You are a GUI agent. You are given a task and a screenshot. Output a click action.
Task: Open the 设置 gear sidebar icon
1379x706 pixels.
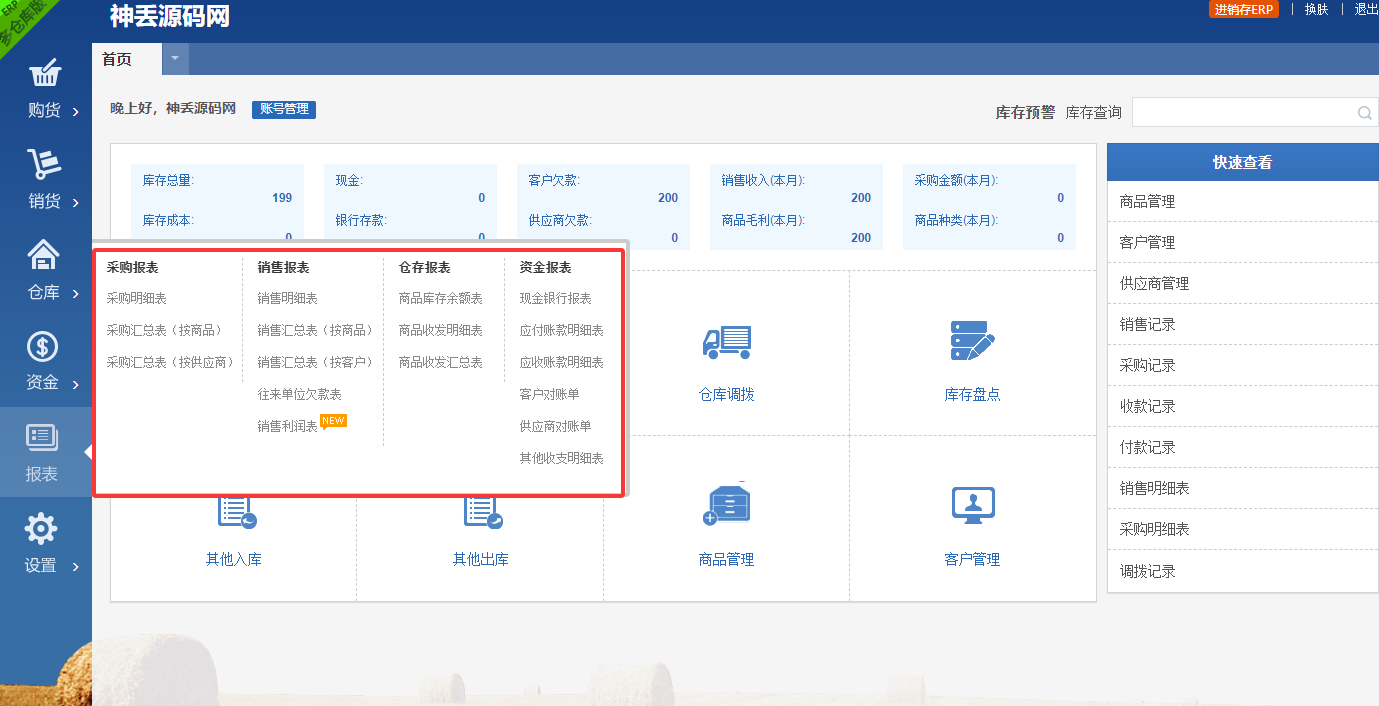coord(41,529)
